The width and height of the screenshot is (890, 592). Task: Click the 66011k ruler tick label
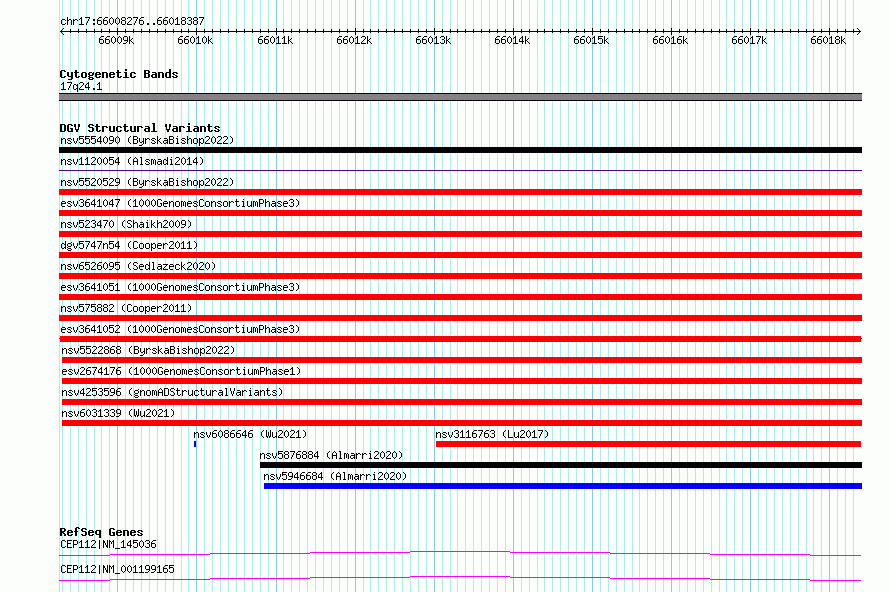click(x=275, y=40)
